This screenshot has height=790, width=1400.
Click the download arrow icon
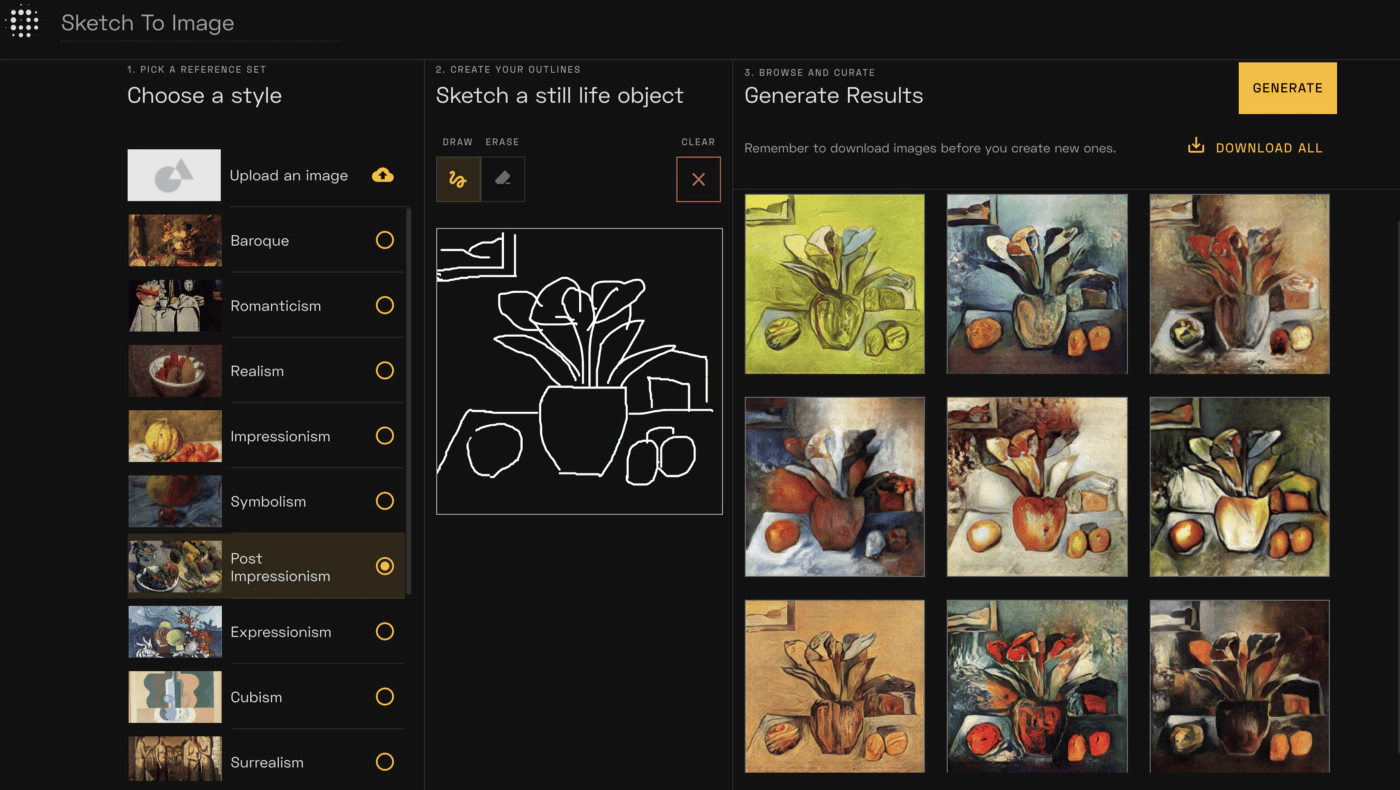(x=1196, y=146)
